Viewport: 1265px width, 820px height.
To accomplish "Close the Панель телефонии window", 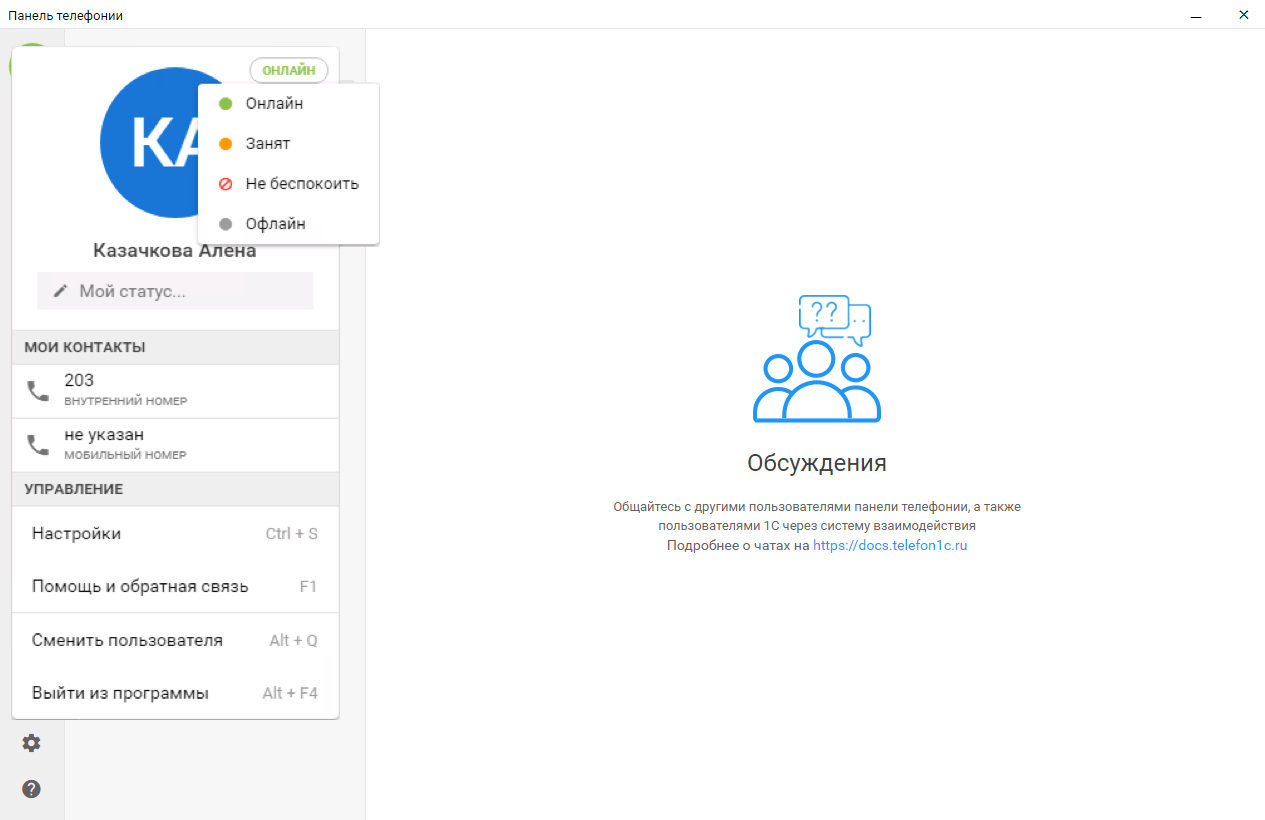I will (1243, 15).
